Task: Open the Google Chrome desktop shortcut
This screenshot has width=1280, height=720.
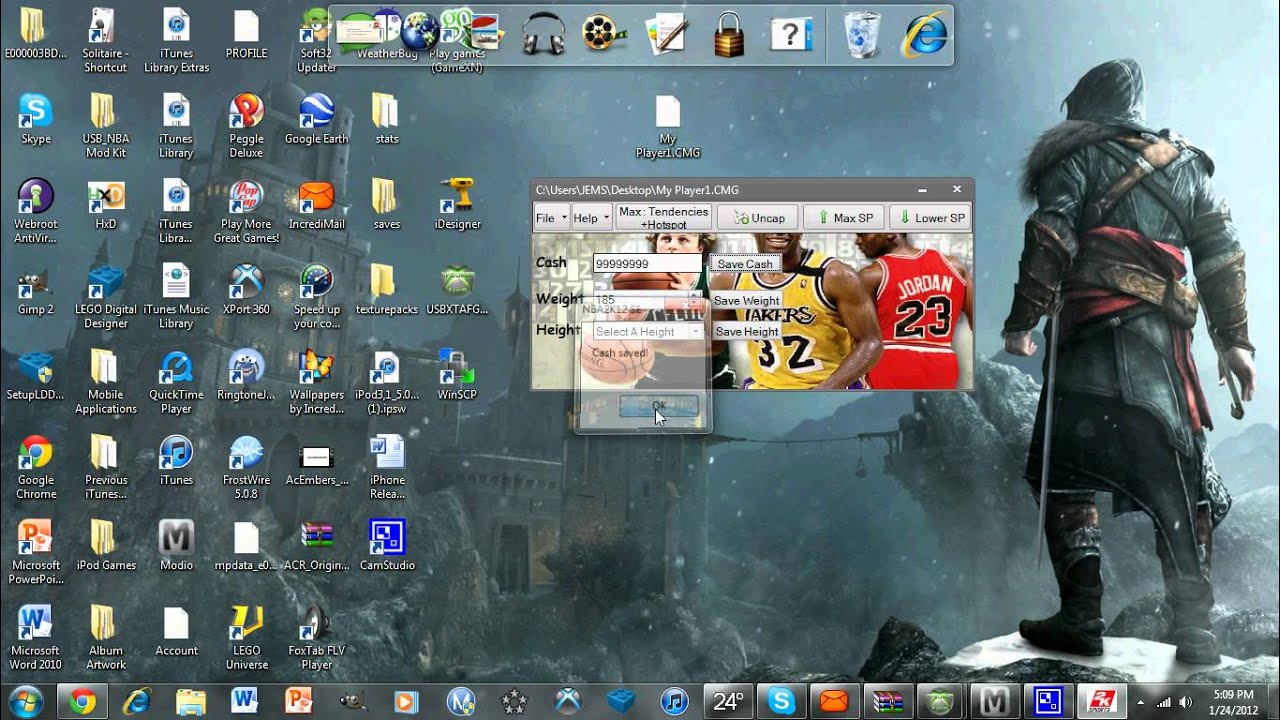Action: (x=36, y=467)
